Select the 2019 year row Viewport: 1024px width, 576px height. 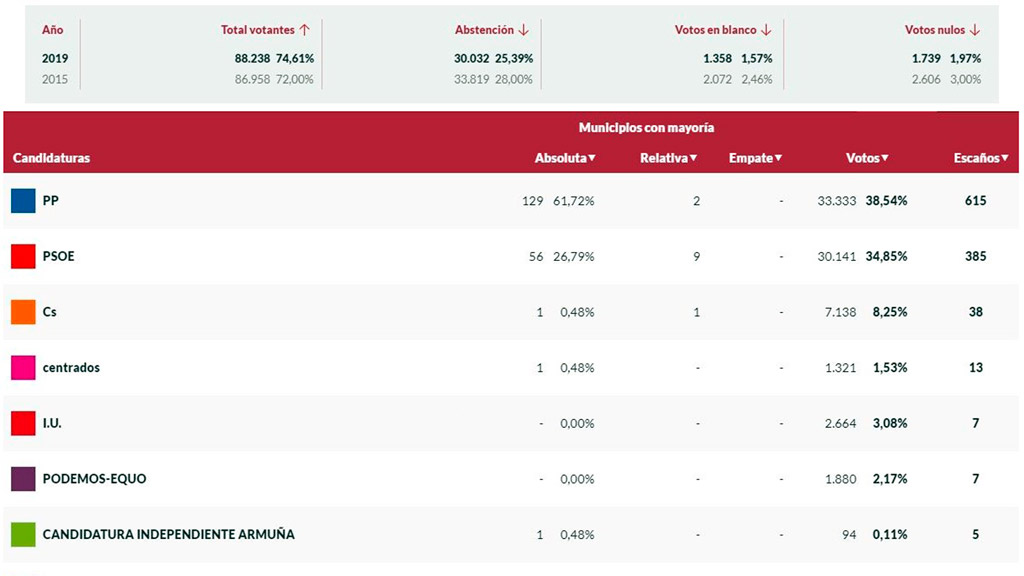pyautogui.click(x=55, y=59)
